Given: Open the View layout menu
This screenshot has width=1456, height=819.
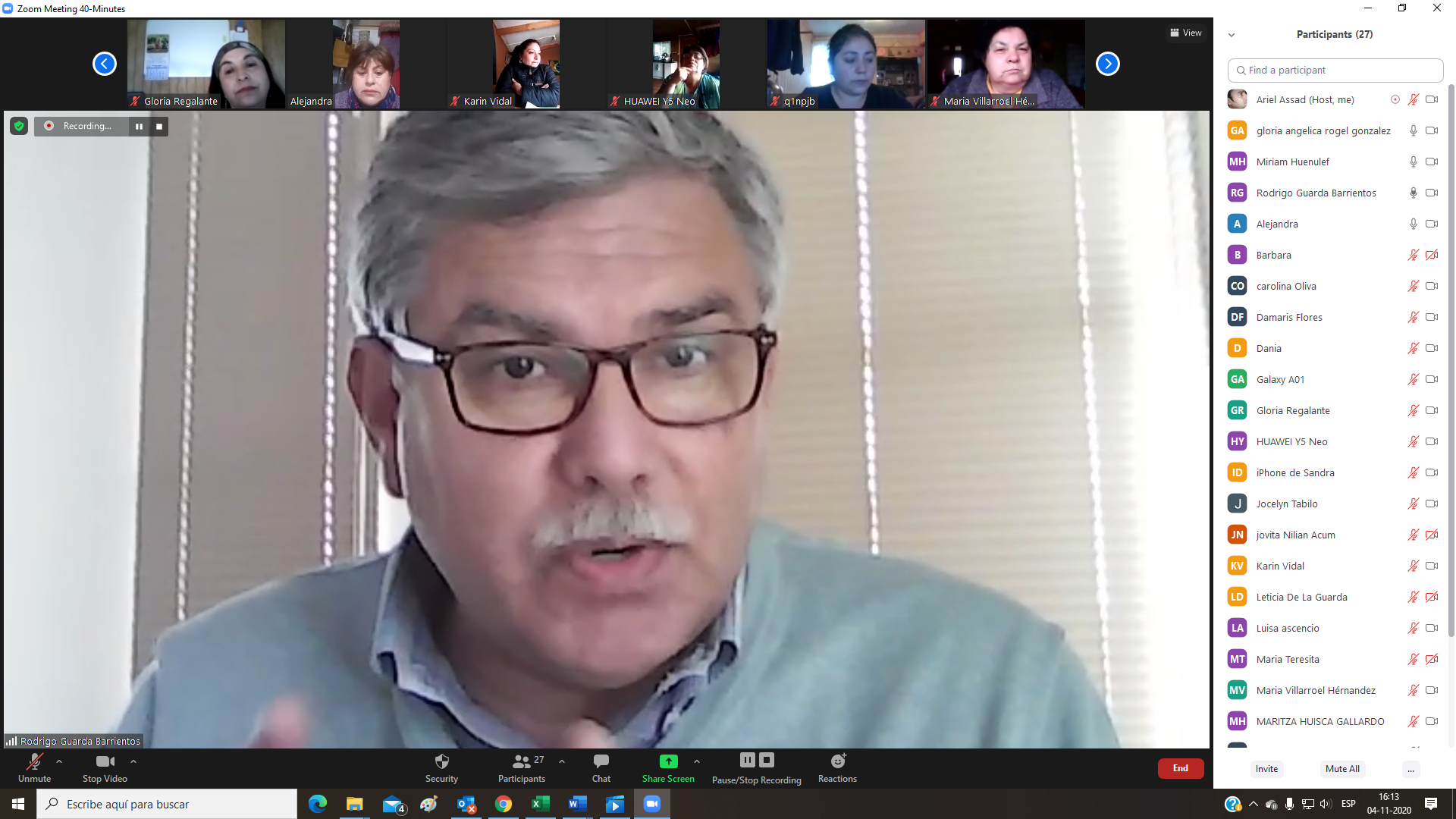Looking at the screenshot, I should coord(1186,33).
